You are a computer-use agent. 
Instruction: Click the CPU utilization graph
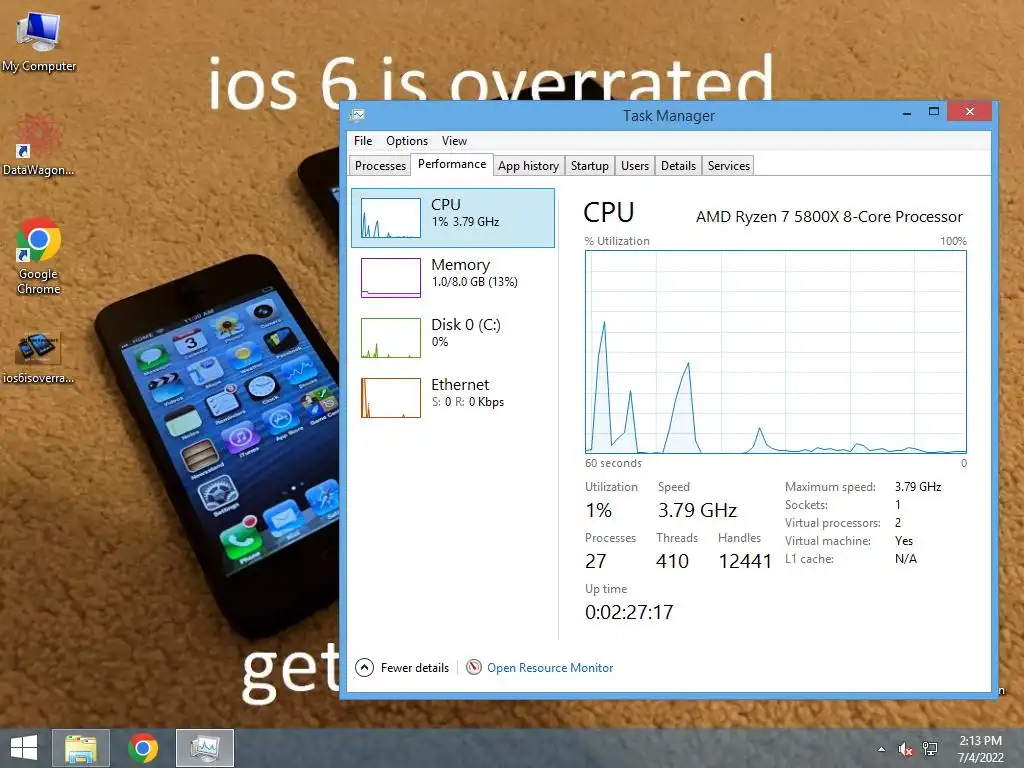(776, 352)
